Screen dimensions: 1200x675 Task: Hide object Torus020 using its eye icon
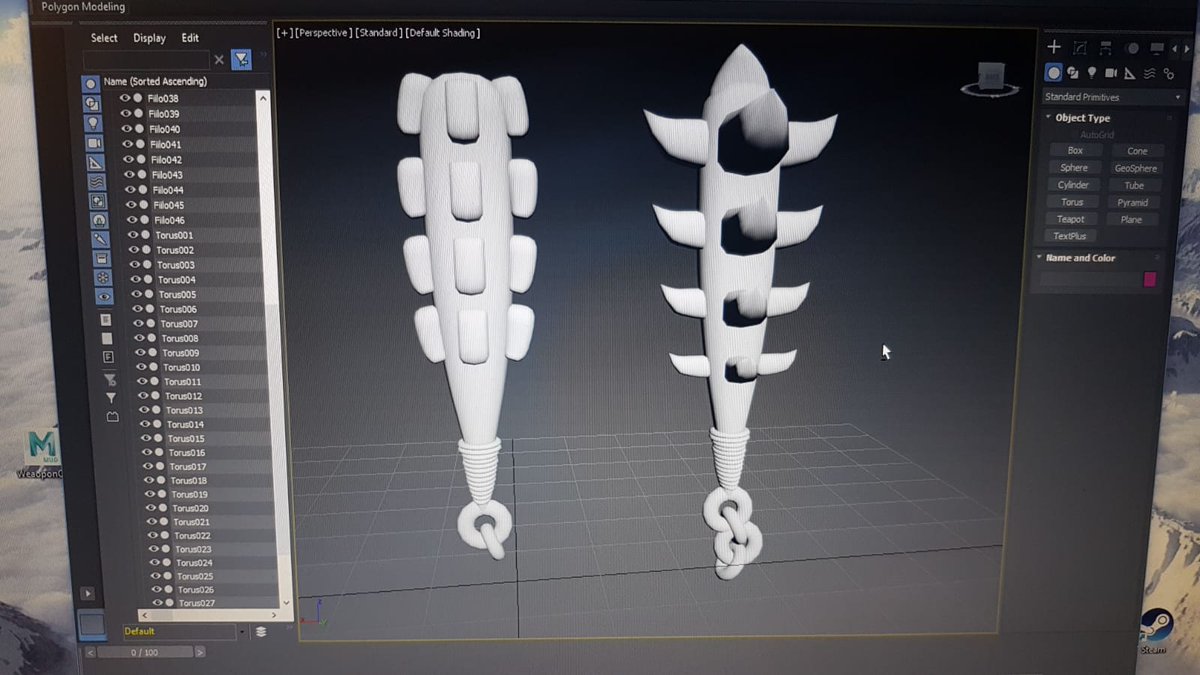[x=149, y=508]
